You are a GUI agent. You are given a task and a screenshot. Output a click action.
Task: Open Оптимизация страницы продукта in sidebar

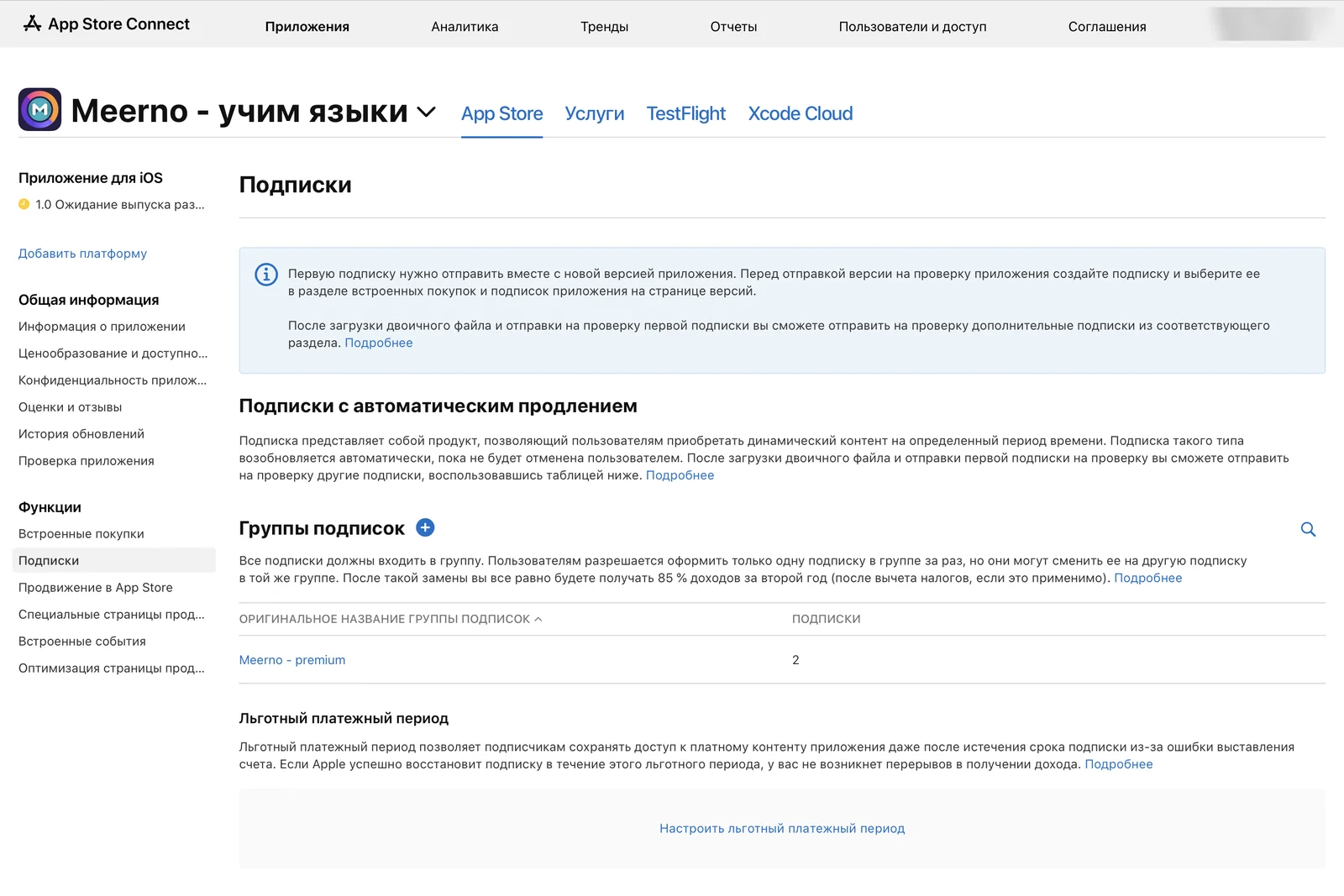click(x=112, y=668)
